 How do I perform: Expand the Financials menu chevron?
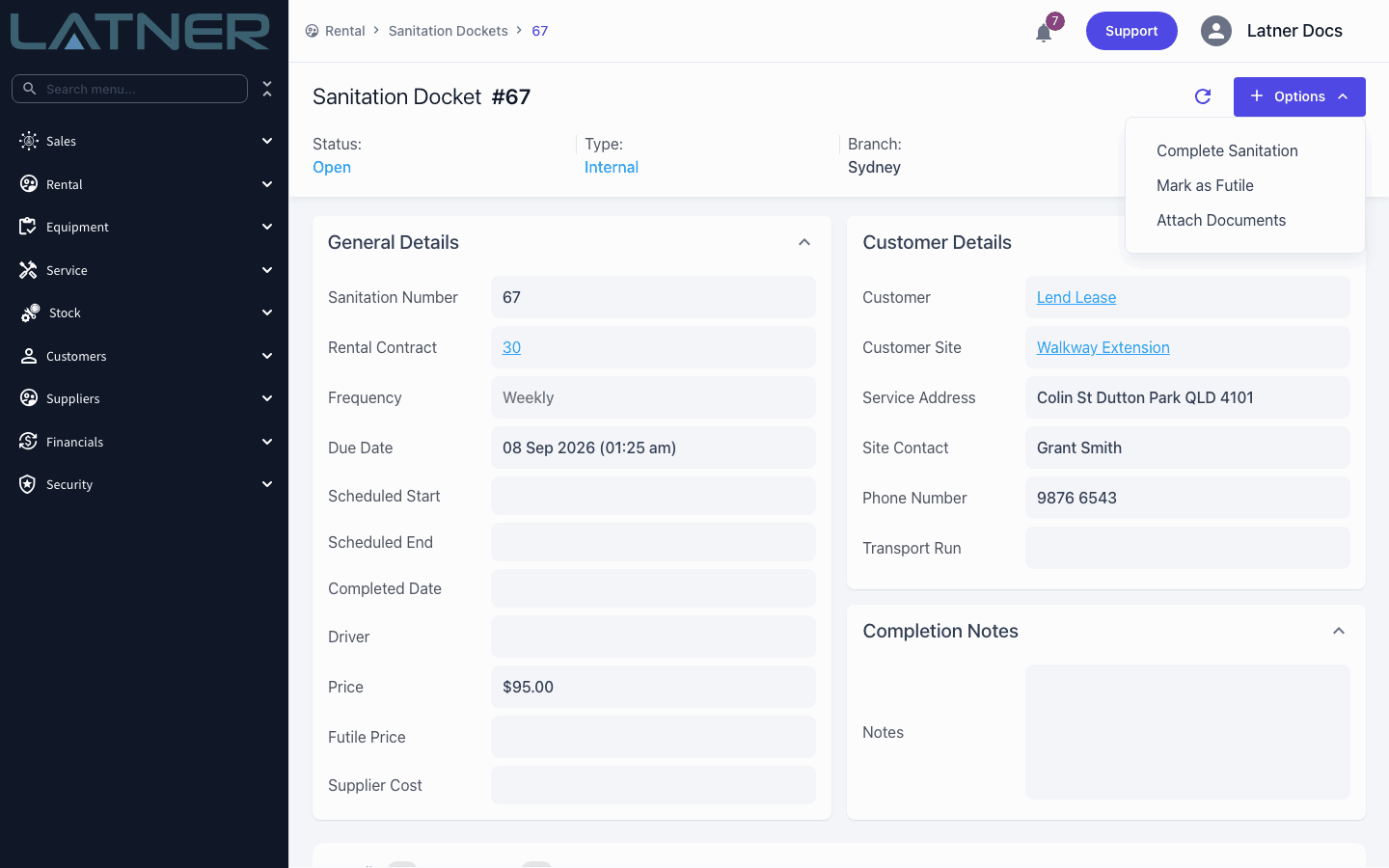point(267,442)
